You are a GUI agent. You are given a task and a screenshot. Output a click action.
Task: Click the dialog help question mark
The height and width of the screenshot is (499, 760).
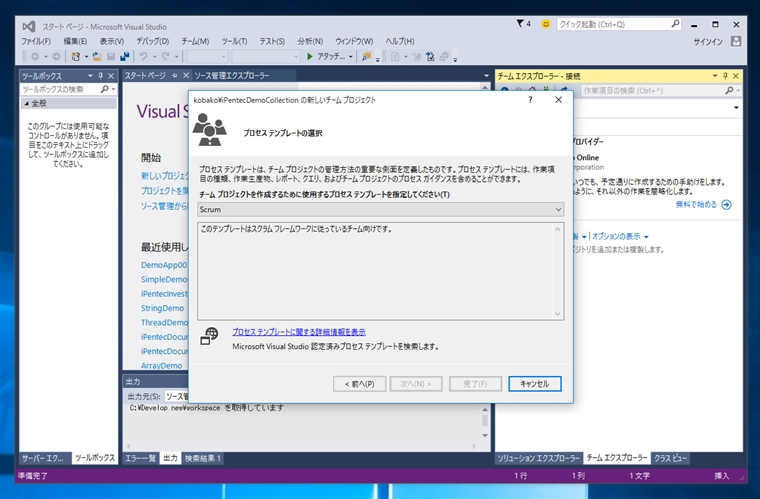click(530, 100)
